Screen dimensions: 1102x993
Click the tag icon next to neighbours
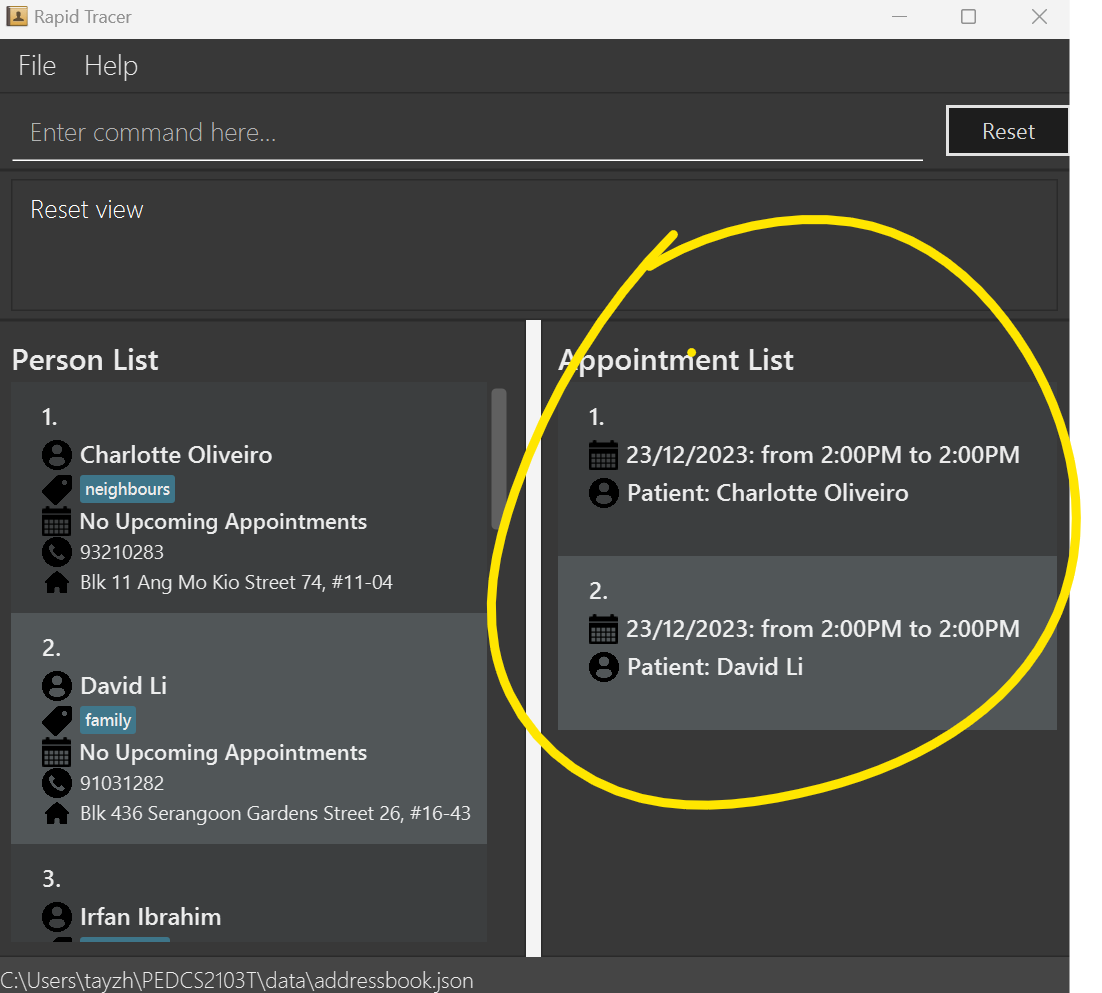57,489
